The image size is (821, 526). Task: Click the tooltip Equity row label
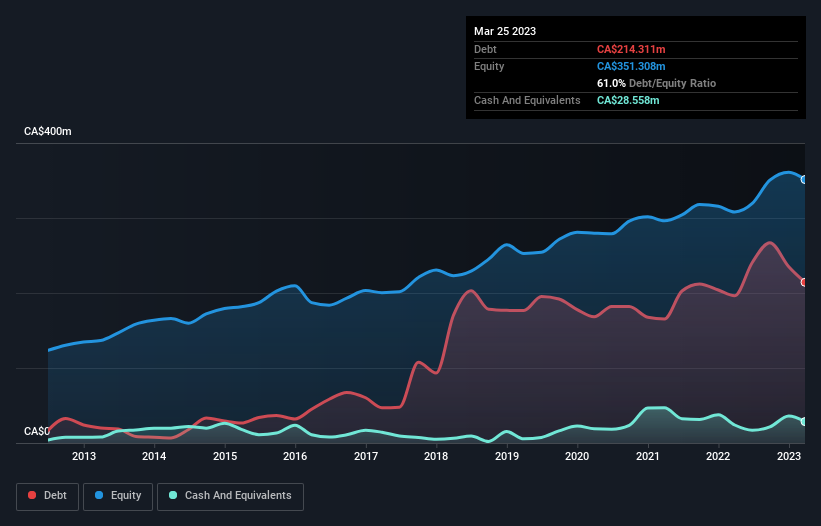point(489,66)
